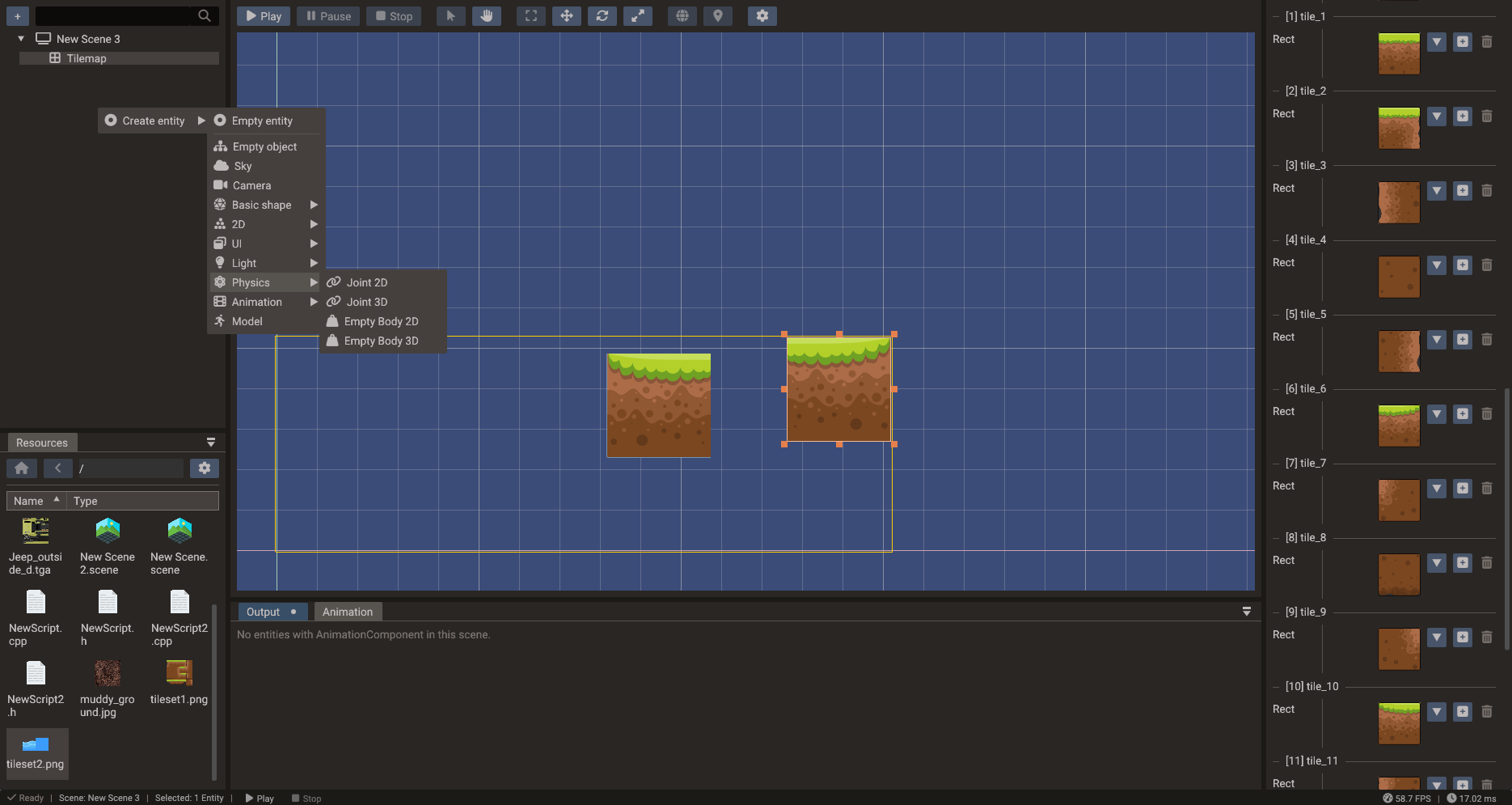Image resolution: width=1512 pixels, height=805 pixels.
Task: Collapse the [9] tile_9 section
Action: click(1277, 612)
